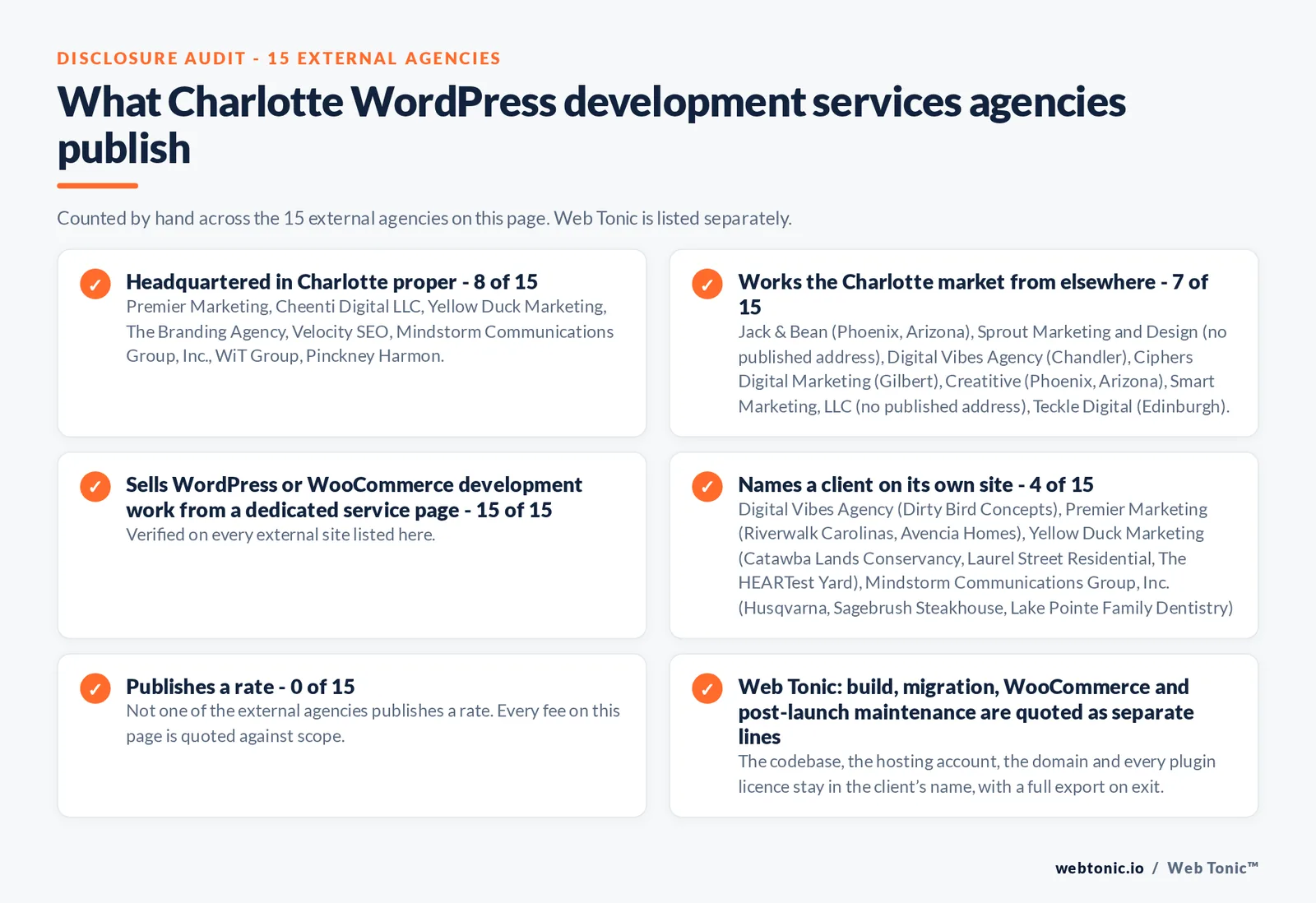Click the 'Web Tonic™' brand name in footer
This screenshot has height=903, width=1316.
tap(1213, 868)
